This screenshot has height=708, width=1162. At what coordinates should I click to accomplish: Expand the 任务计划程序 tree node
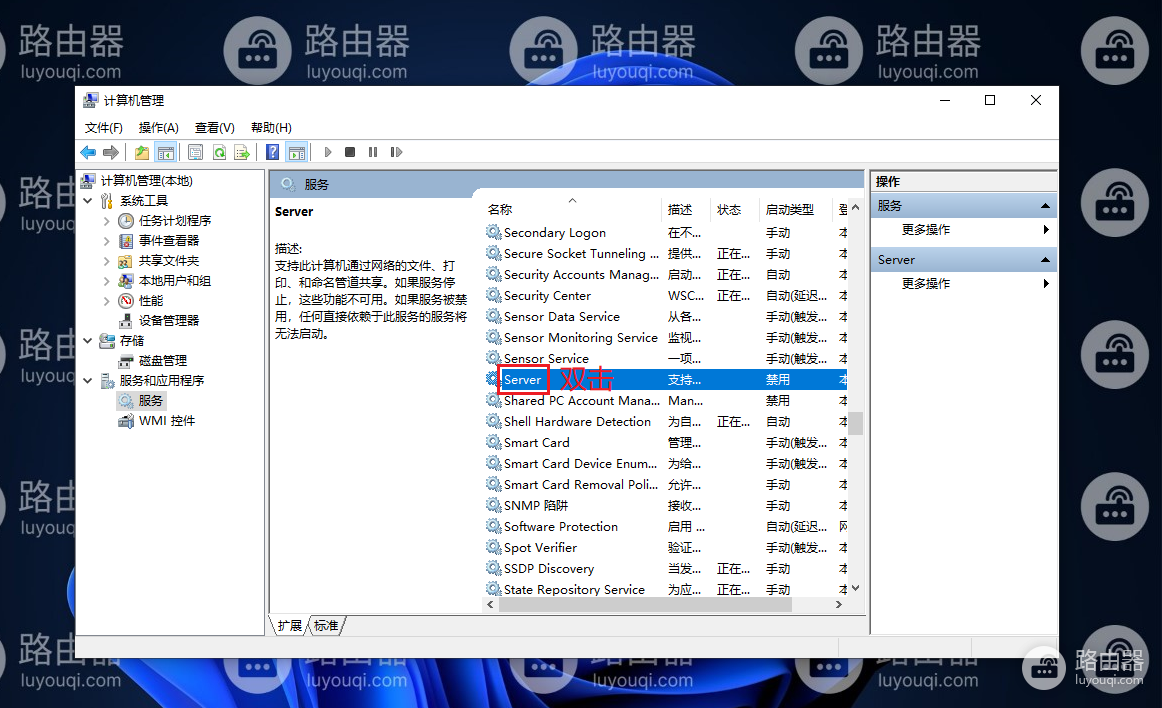click(107, 221)
